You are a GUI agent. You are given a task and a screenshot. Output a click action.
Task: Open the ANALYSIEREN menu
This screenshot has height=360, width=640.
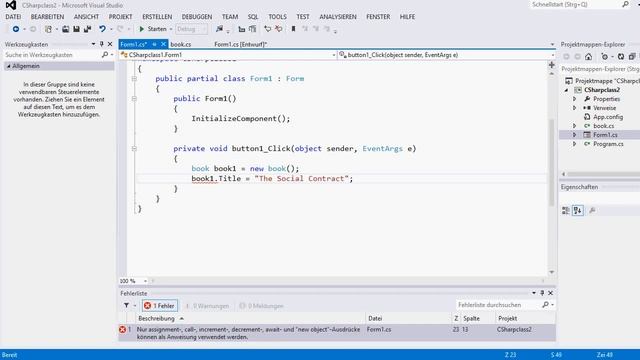click(x=338, y=17)
